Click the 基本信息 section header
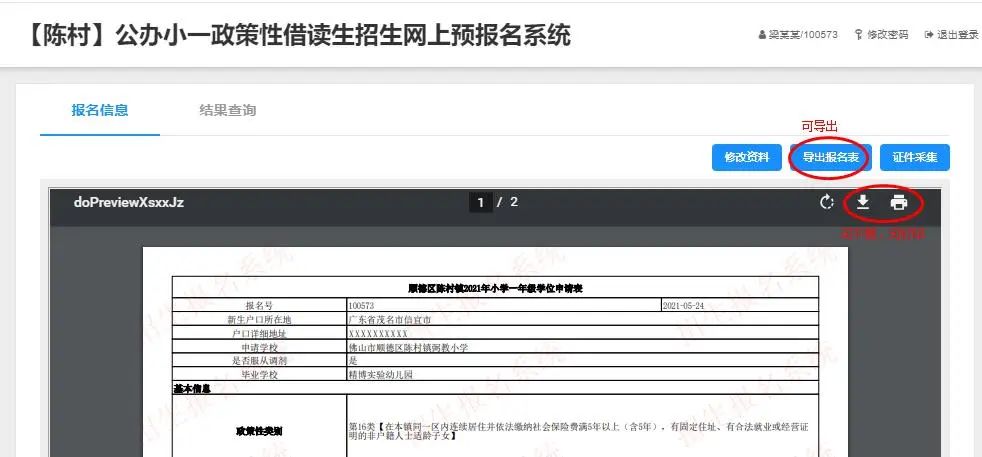Image resolution: width=982 pixels, height=457 pixels. [192, 388]
